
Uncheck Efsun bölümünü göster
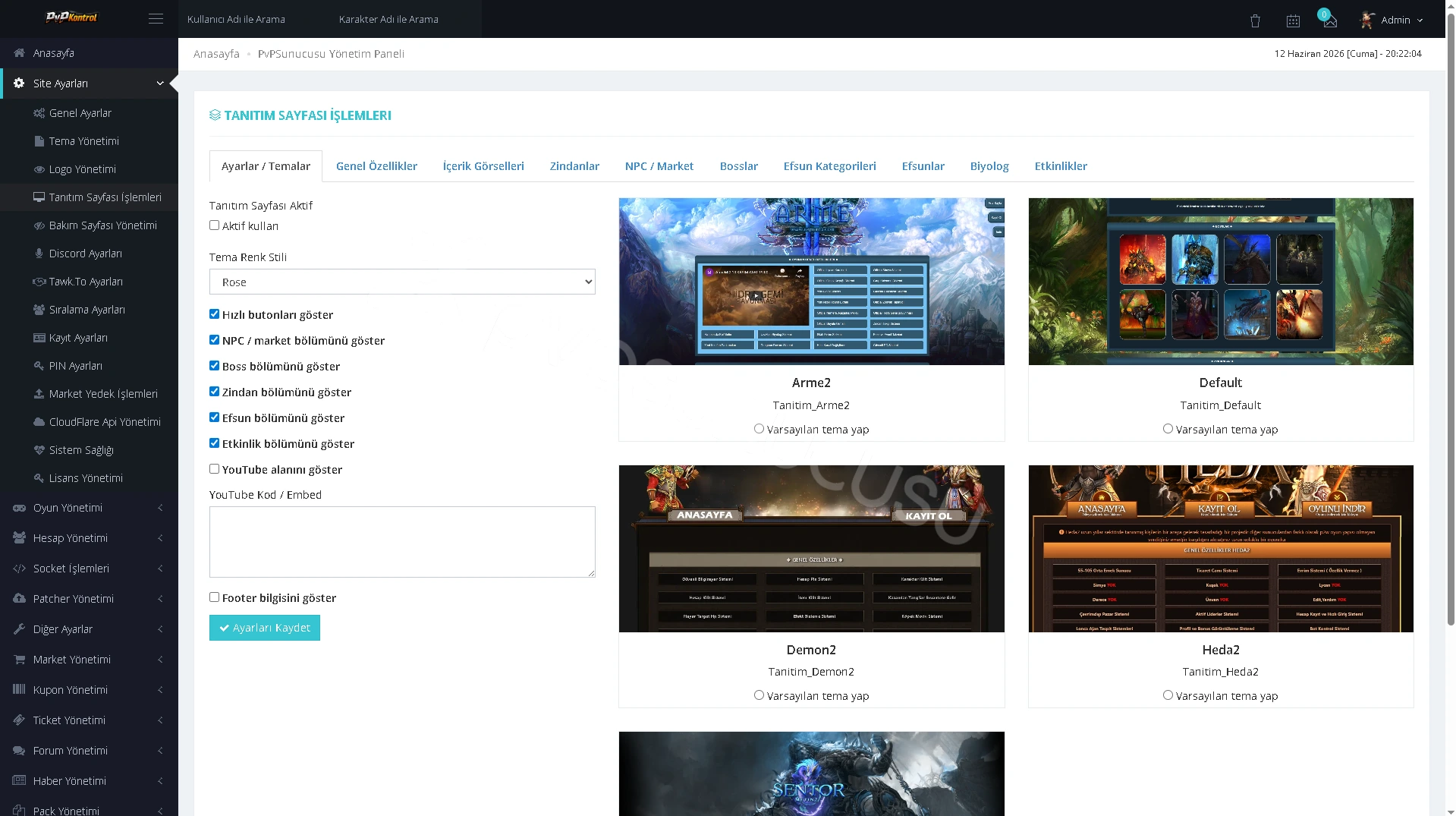[214, 417]
